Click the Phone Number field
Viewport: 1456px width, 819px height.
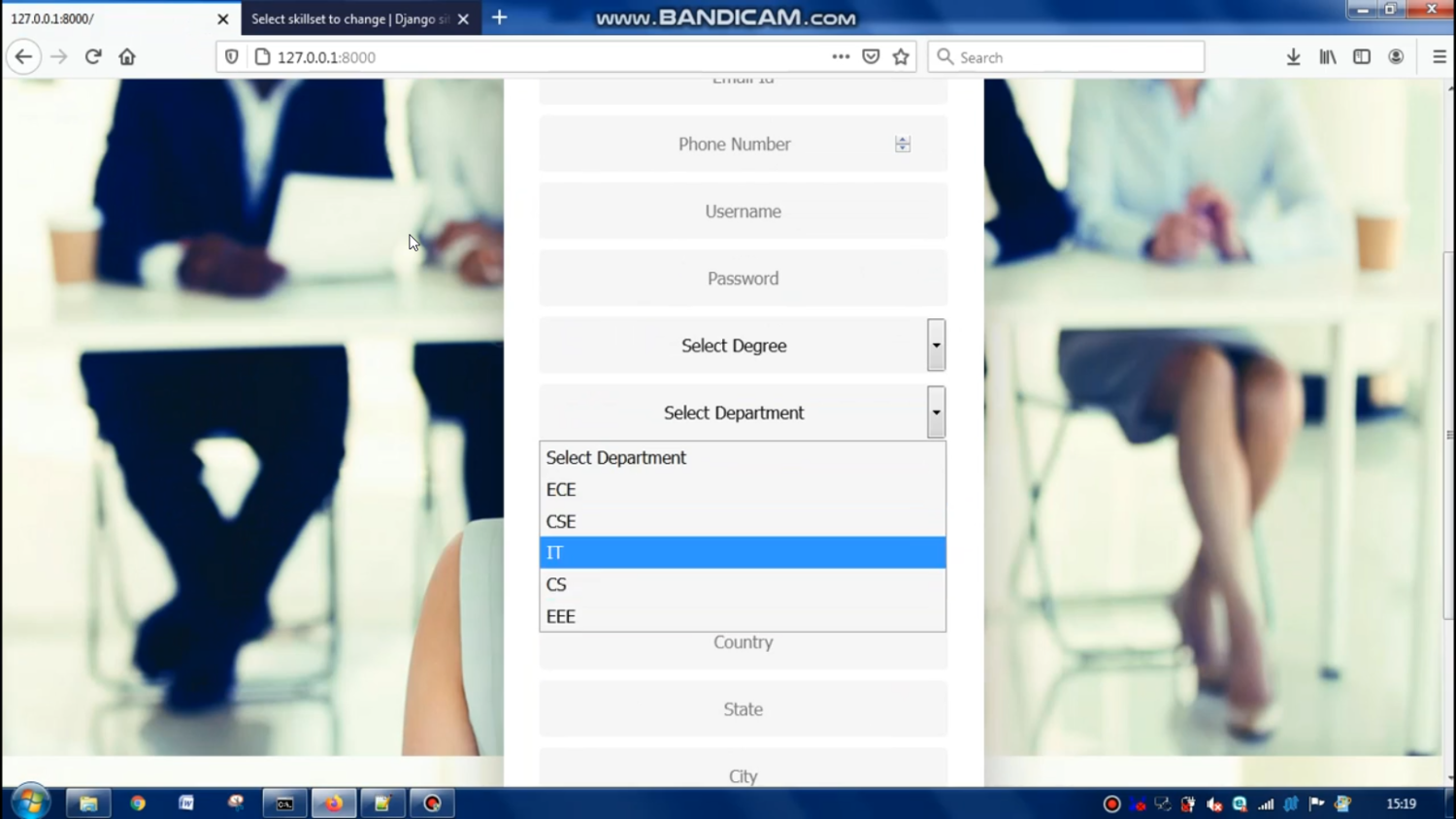tap(743, 144)
